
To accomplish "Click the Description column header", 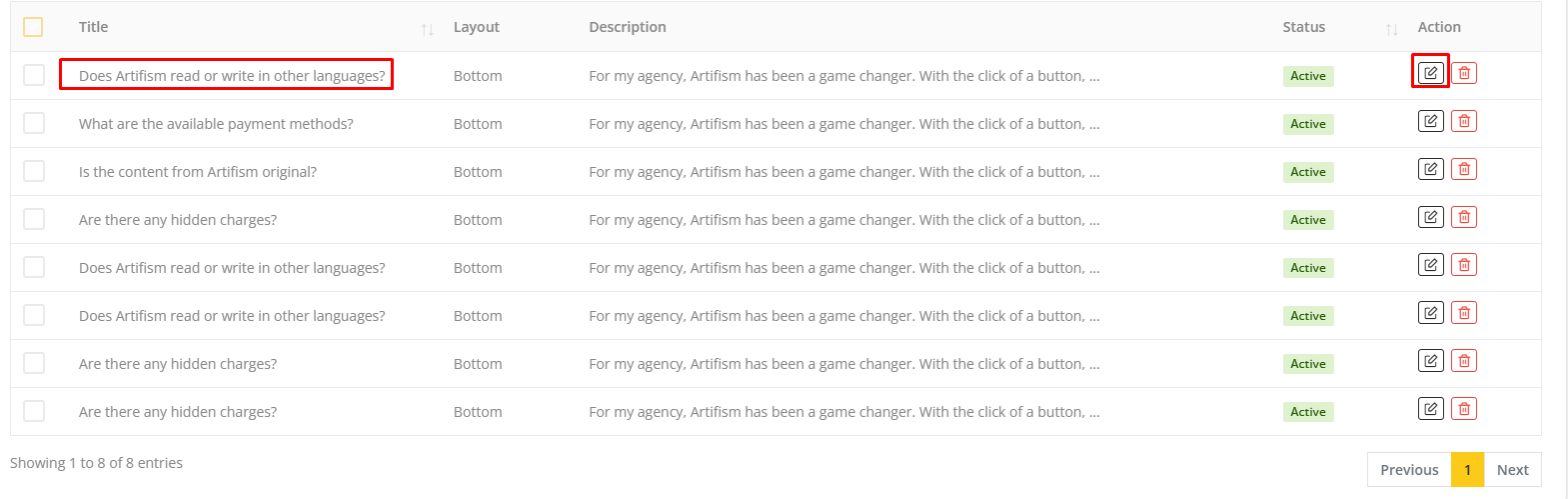I will pyautogui.click(x=627, y=27).
